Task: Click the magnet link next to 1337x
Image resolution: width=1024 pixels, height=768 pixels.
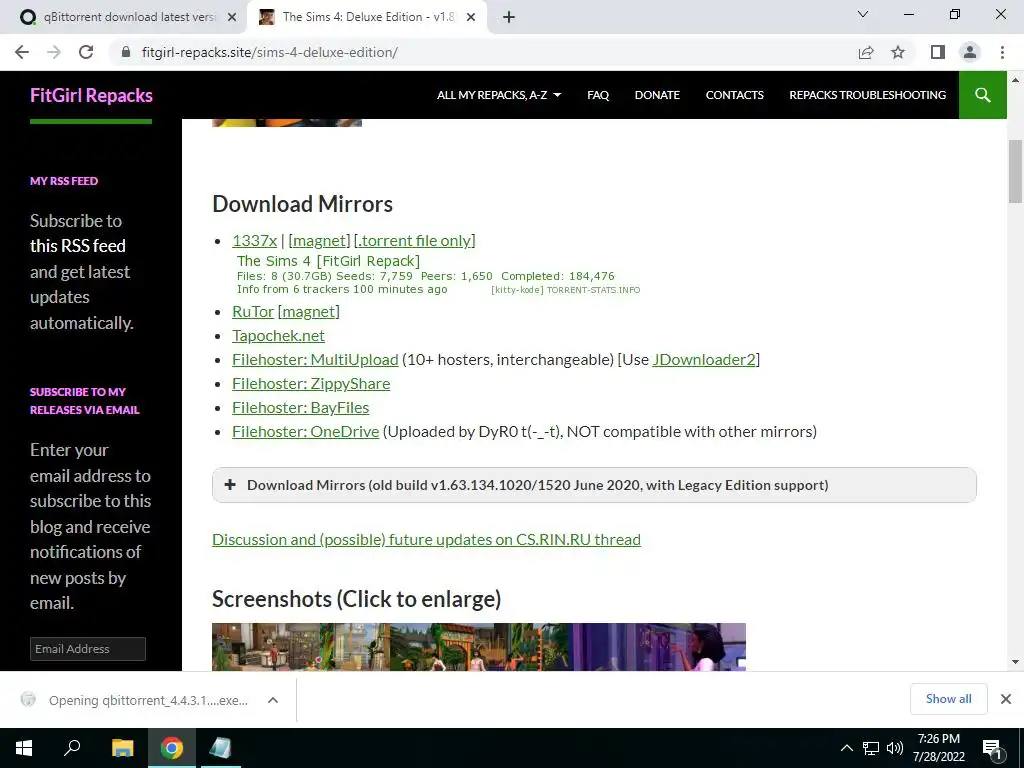Action: tap(319, 240)
